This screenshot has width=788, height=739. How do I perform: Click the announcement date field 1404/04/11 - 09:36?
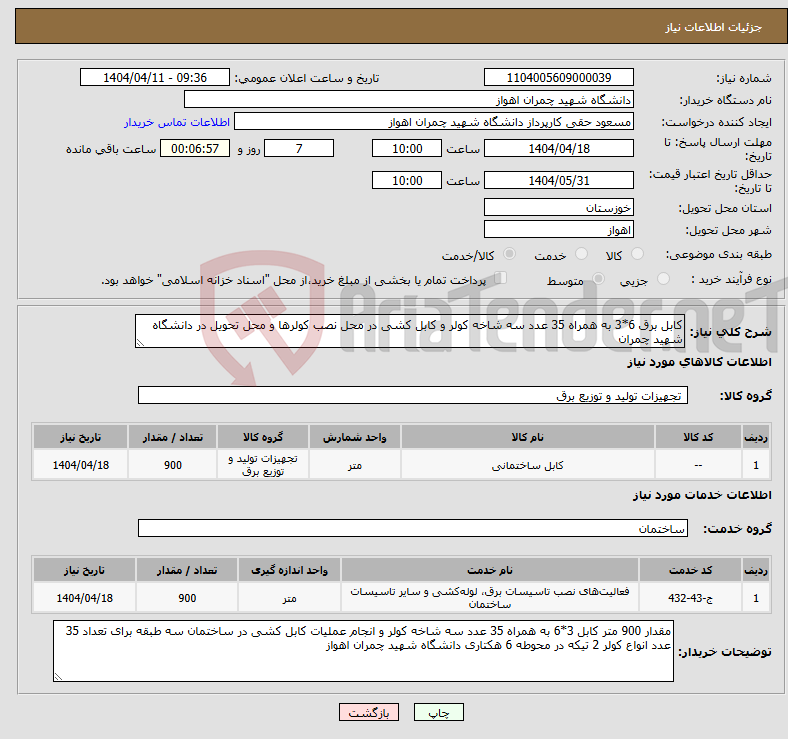tap(155, 77)
